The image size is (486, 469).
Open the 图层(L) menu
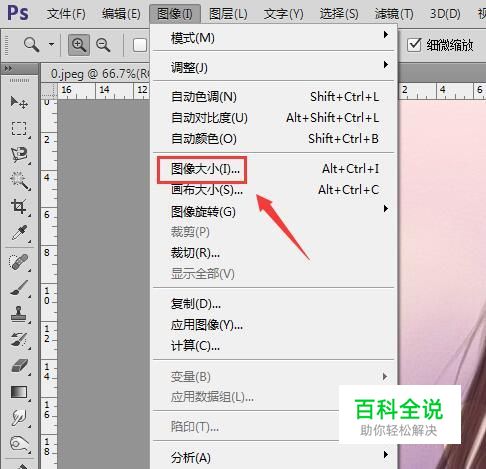pos(228,14)
